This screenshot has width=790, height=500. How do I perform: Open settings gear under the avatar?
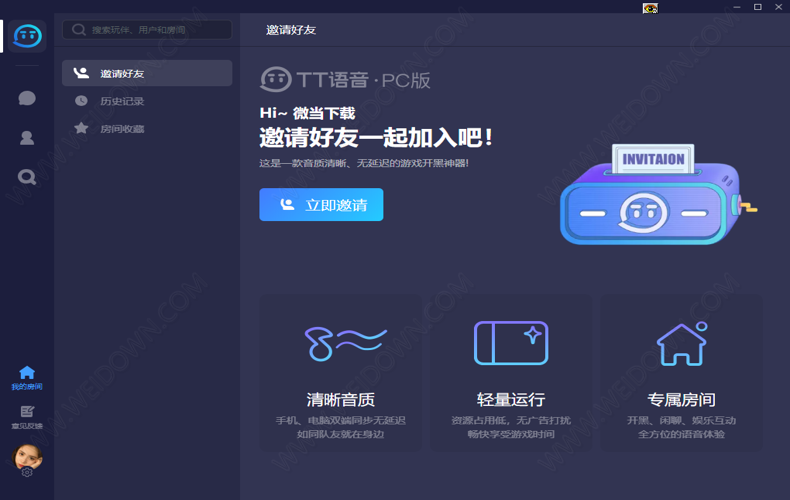click(27, 472)
